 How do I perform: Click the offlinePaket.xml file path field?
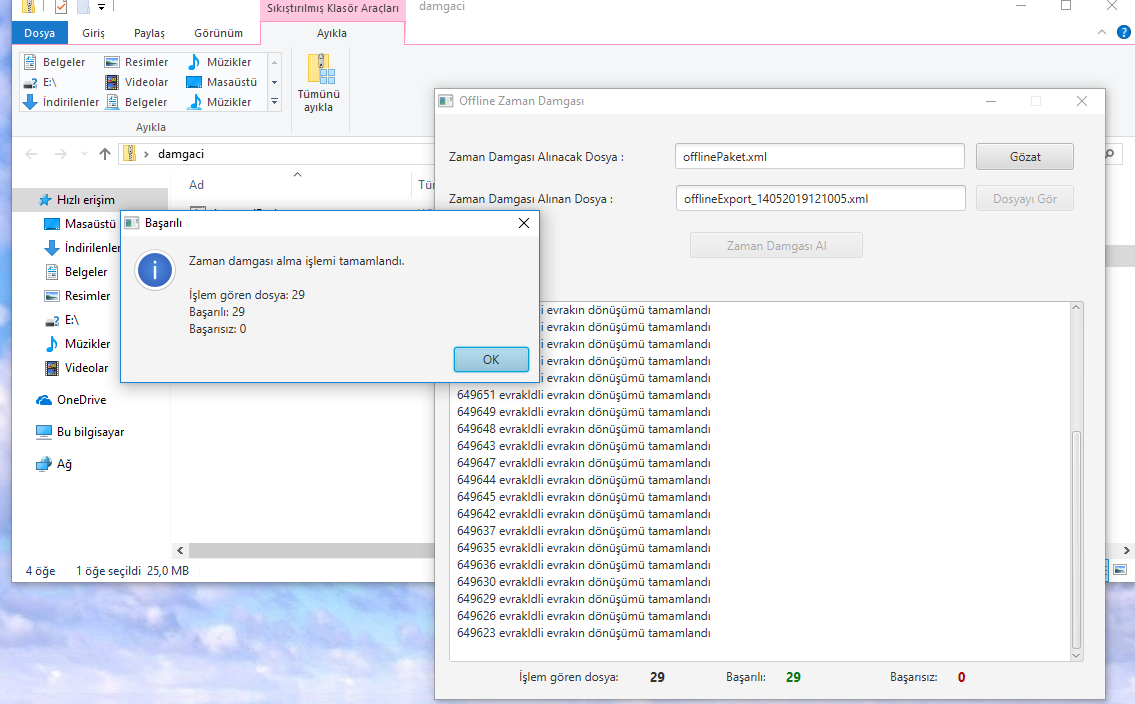tap(819, 157)
